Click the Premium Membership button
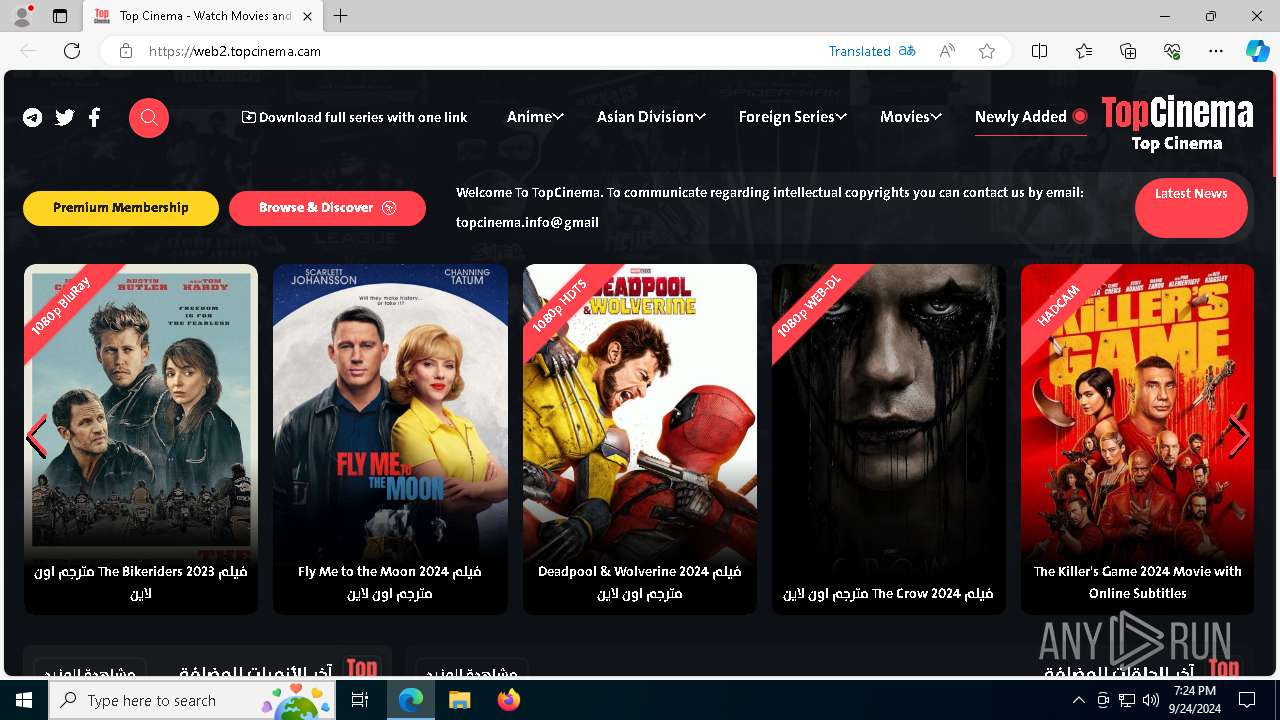This screenshot has width=1280, height=720. pos(121,208)
